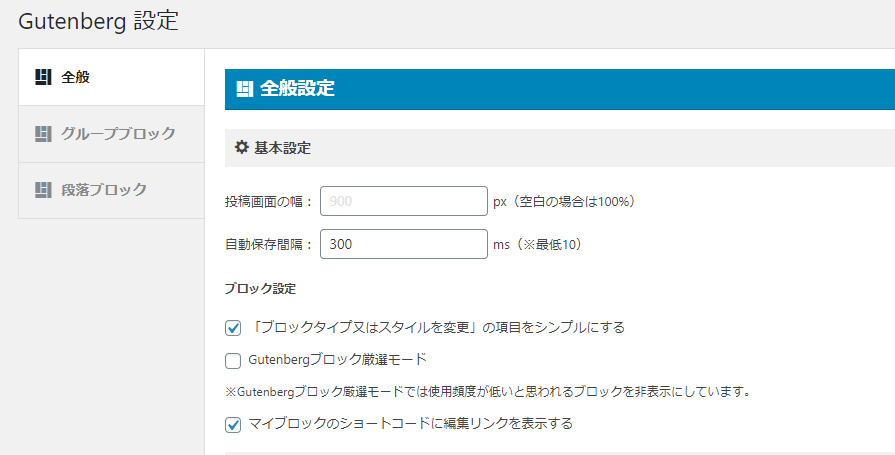This screenshot has width=895, height=455.
Task: Click the 全般設定 blue header title
Action: 297,88
